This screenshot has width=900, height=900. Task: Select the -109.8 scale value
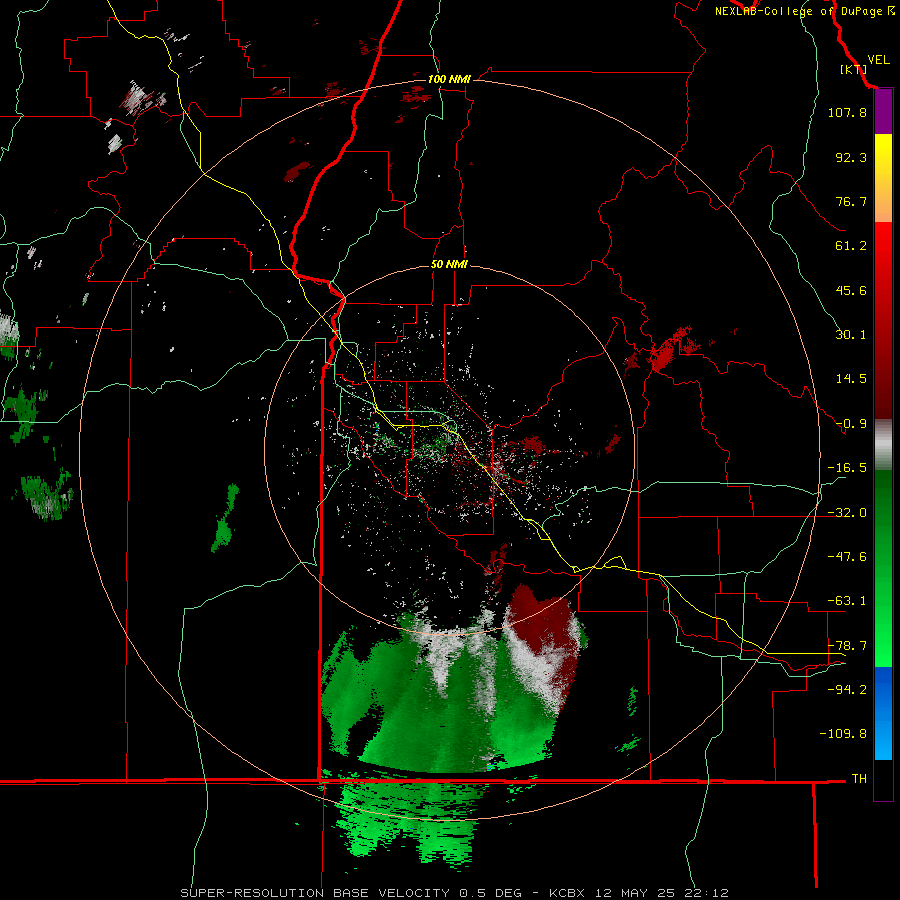(x=843, y=734)
